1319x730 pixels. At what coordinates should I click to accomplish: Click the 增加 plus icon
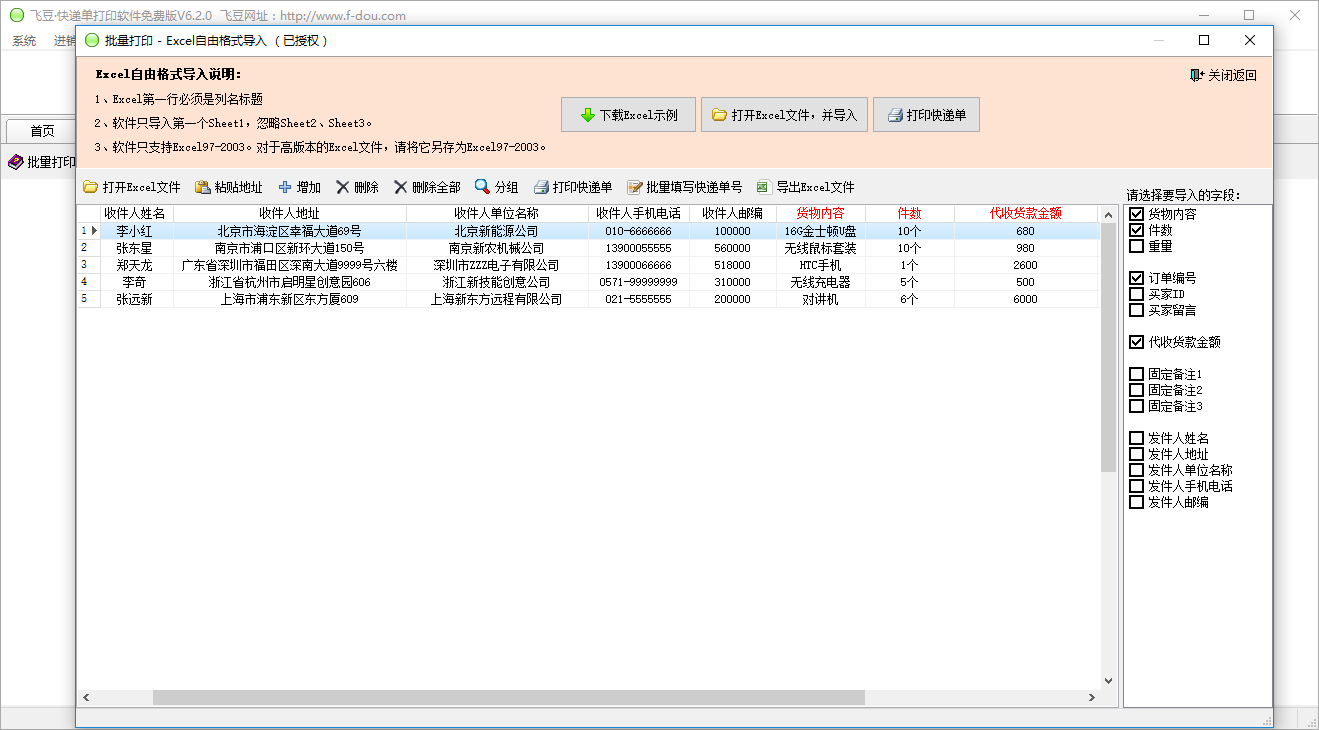[285, 187]
